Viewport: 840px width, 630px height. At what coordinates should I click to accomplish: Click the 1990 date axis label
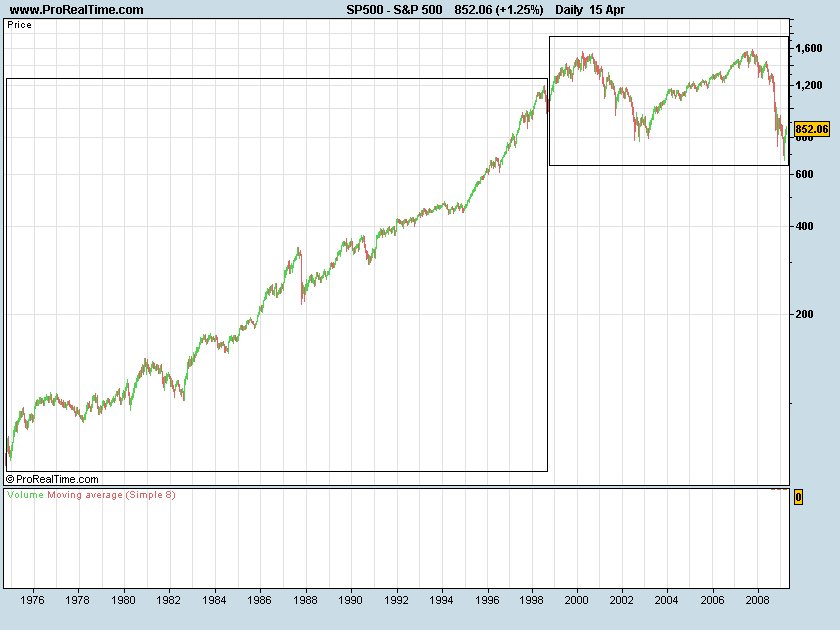pyautogui.click(x=350, y=599)
